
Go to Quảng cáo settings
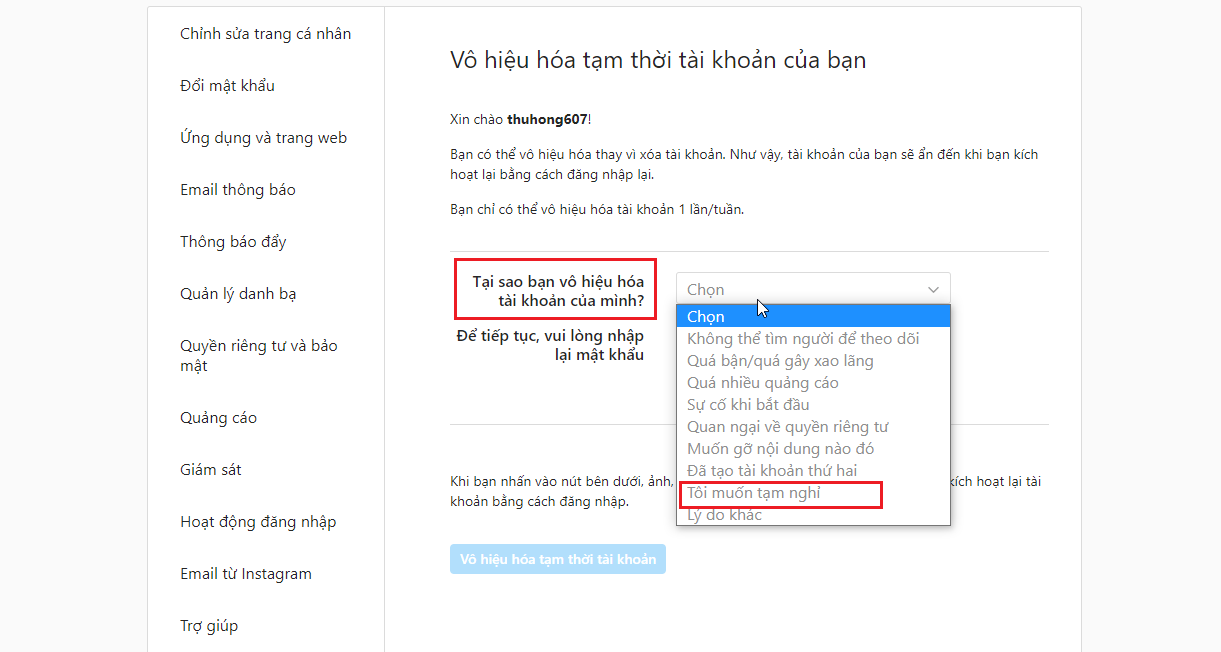218,418
